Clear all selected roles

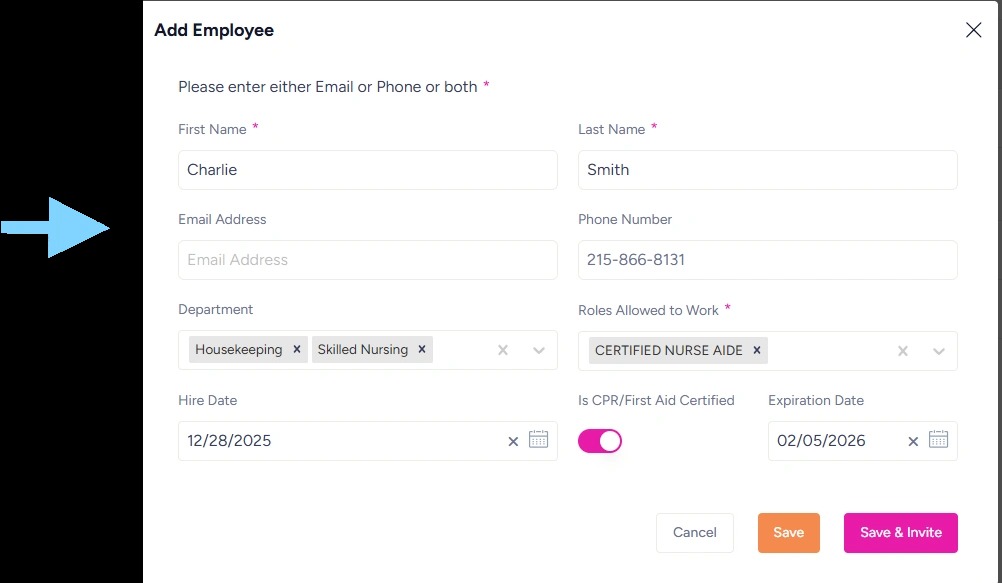click(903, 351)
